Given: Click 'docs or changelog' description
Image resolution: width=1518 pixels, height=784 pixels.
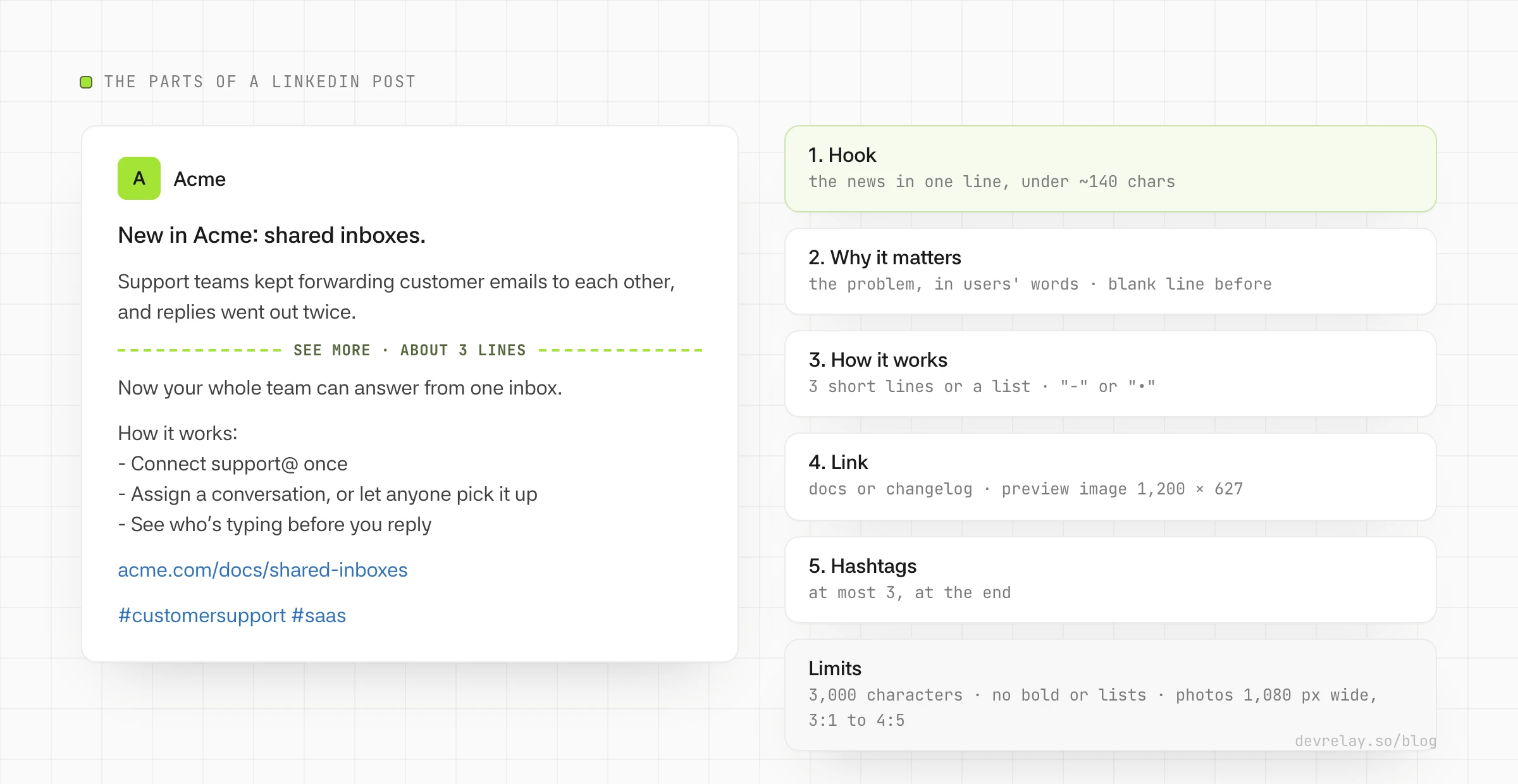Looking at the screenshot, I should click(1026, 489).
